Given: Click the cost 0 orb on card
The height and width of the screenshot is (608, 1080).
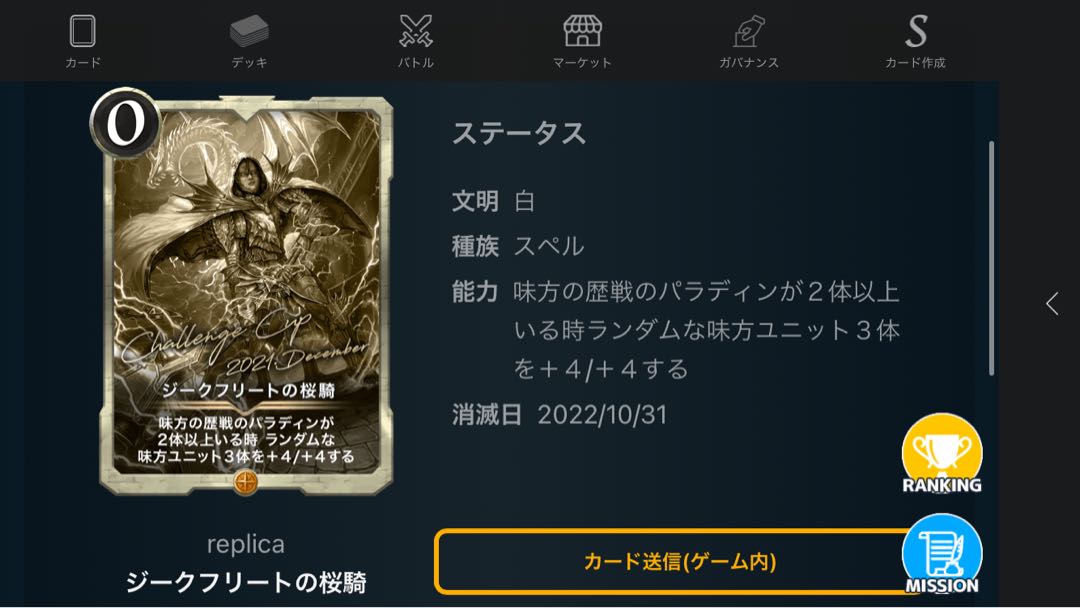Looking at the screenshot, I should tap(125, 123).
